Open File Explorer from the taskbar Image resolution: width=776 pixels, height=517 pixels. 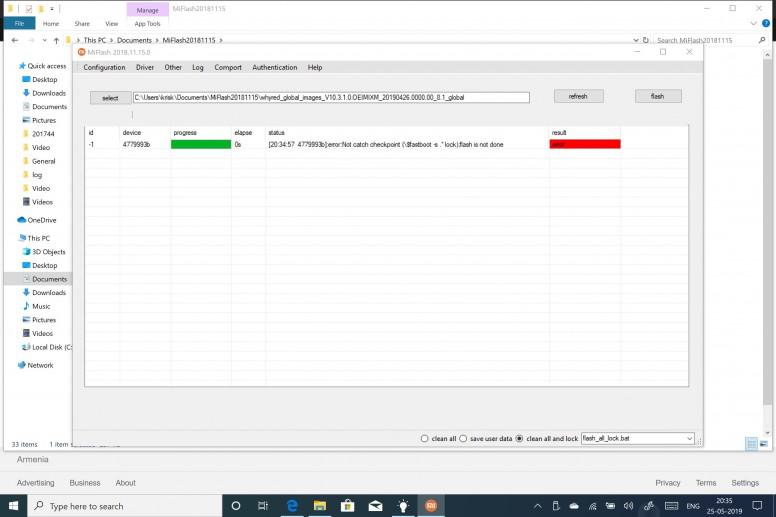[x=320, y=505]
